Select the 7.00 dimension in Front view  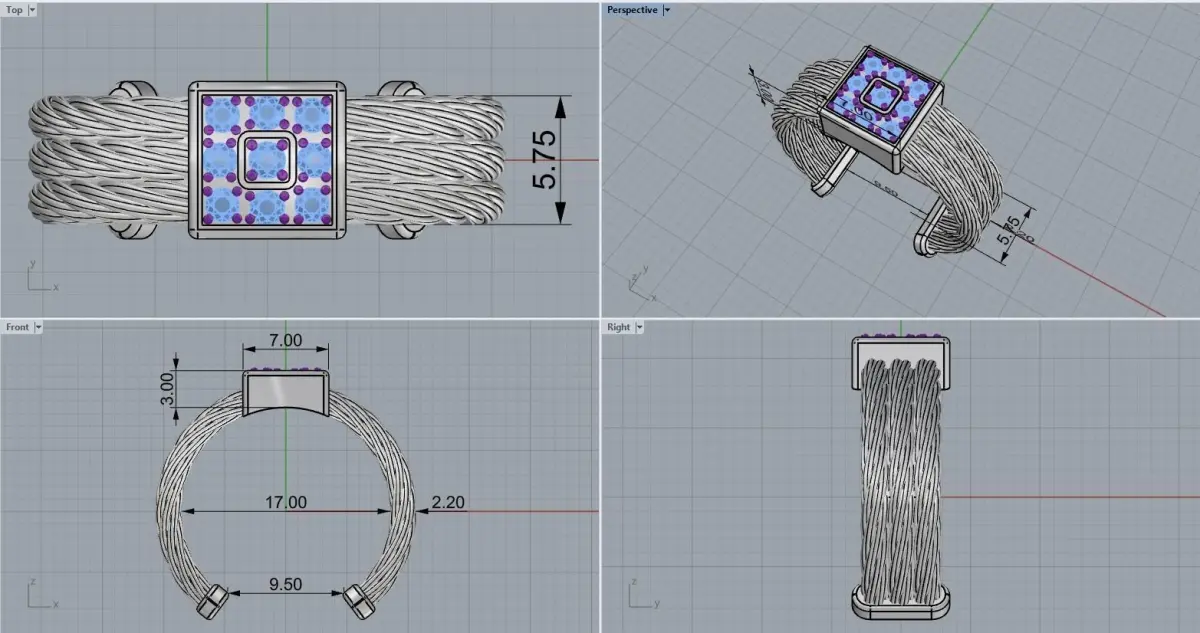(x=286, y=341)
